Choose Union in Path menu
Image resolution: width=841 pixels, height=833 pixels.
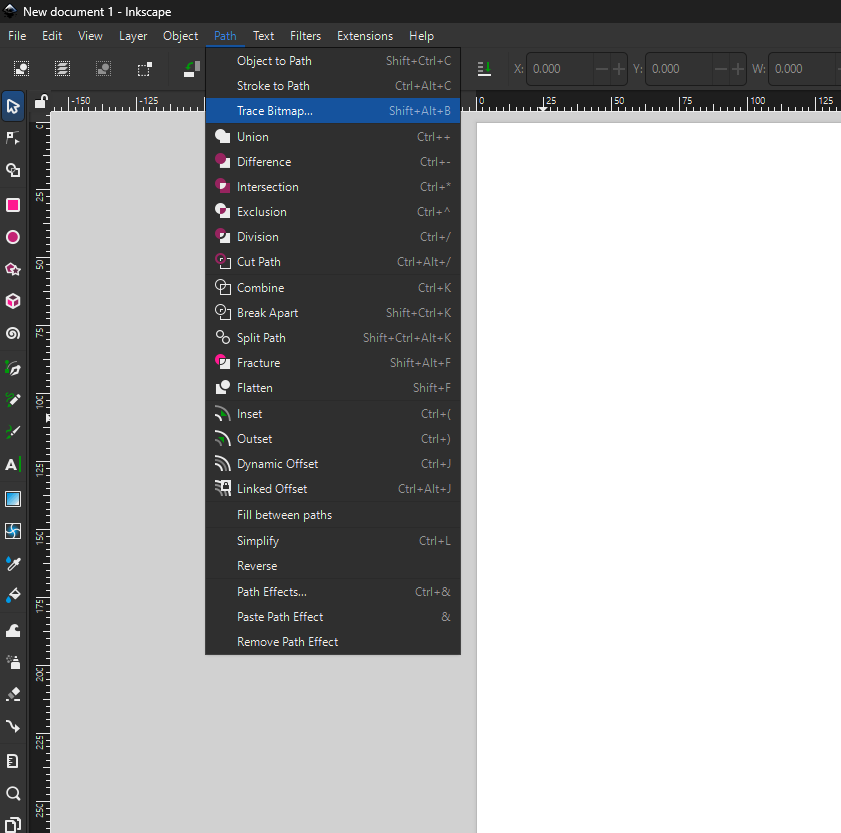tap(333, 137)
